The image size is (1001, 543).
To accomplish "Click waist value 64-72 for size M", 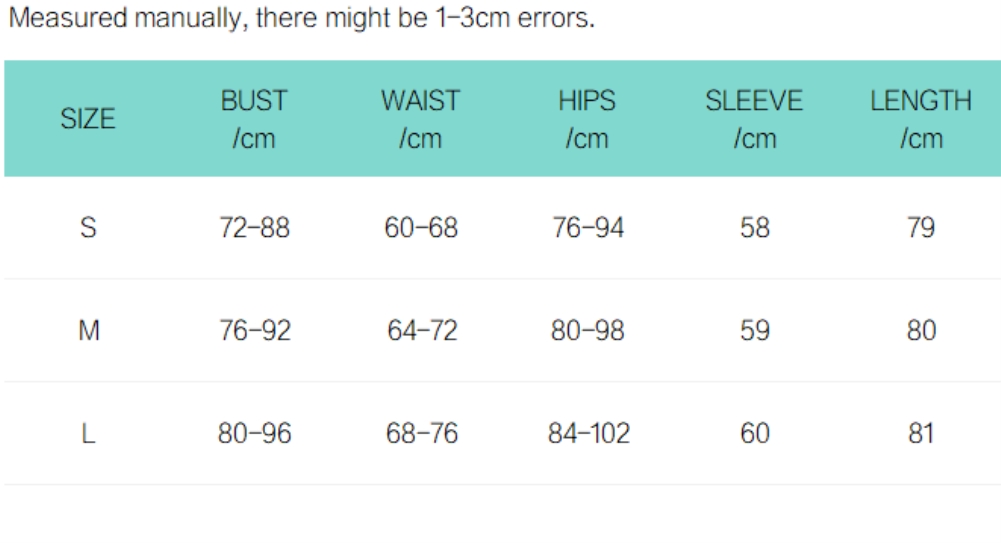I will (421, 331).
